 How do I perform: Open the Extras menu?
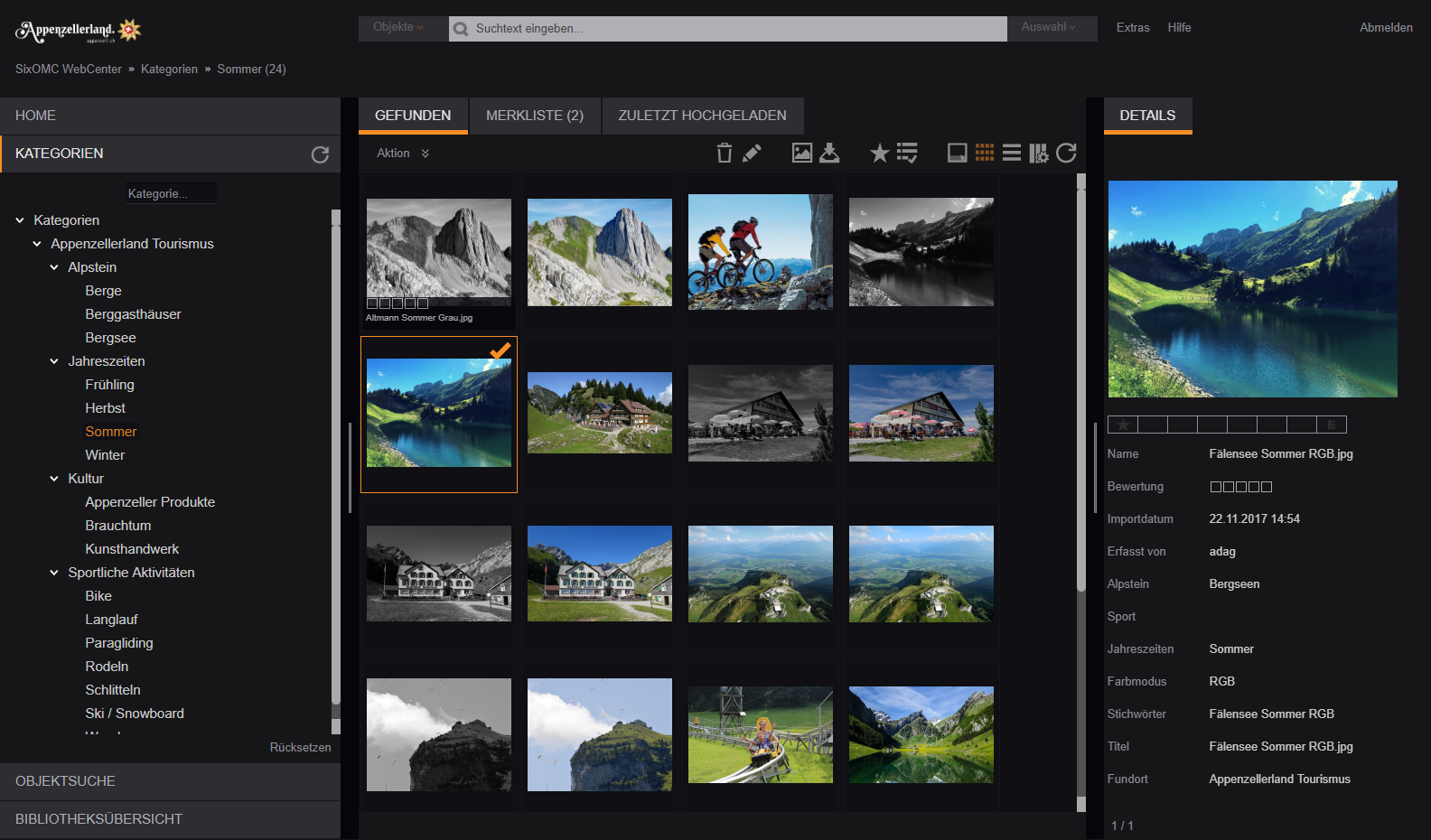[1132, 28]
